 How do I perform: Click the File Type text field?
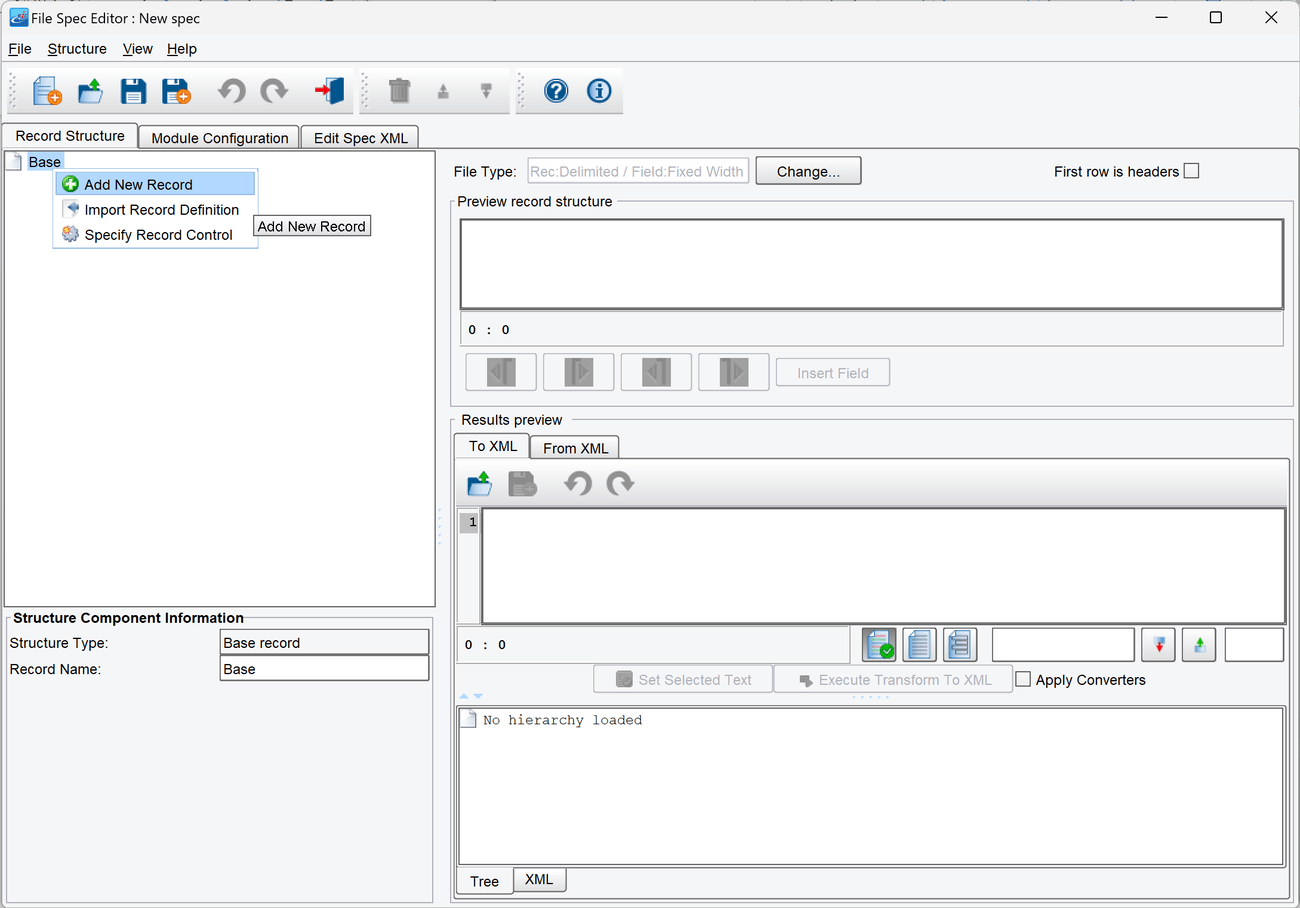click(x=638, y=171)
